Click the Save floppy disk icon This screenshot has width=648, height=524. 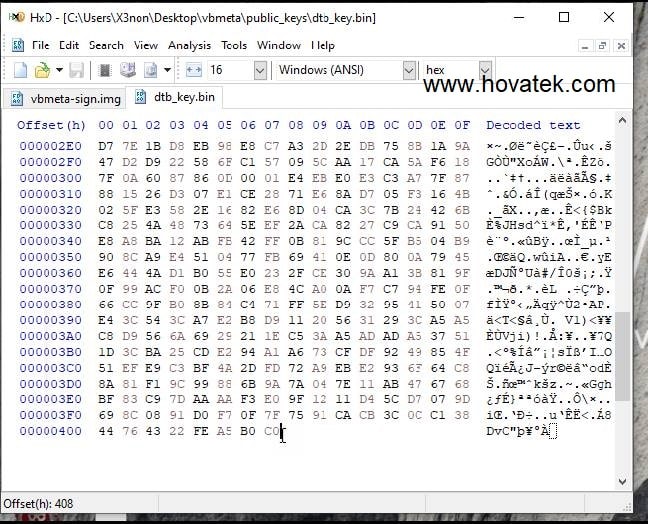pos(76,70)
